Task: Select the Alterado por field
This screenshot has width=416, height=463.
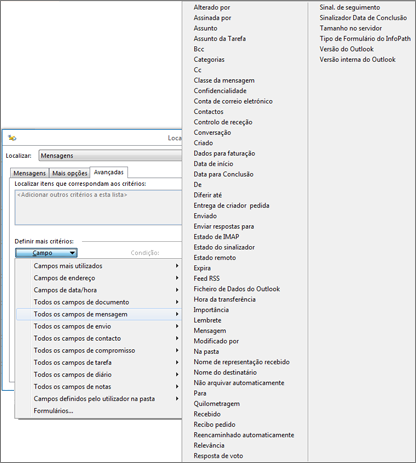Action: (212, 7)
